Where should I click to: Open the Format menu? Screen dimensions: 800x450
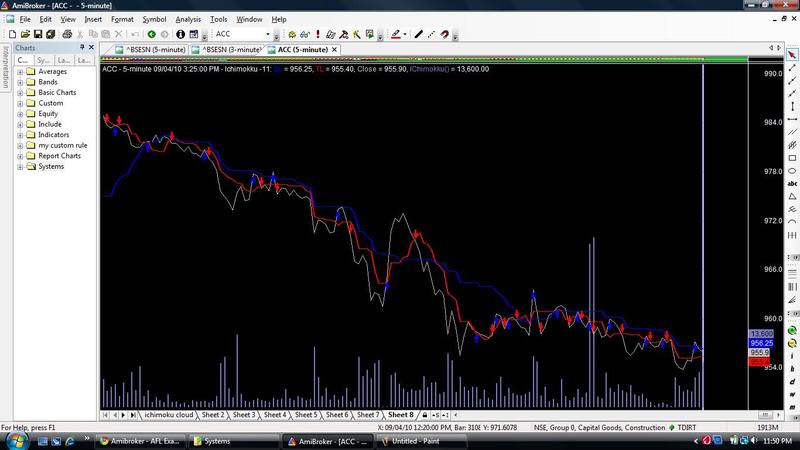(122, 19)
